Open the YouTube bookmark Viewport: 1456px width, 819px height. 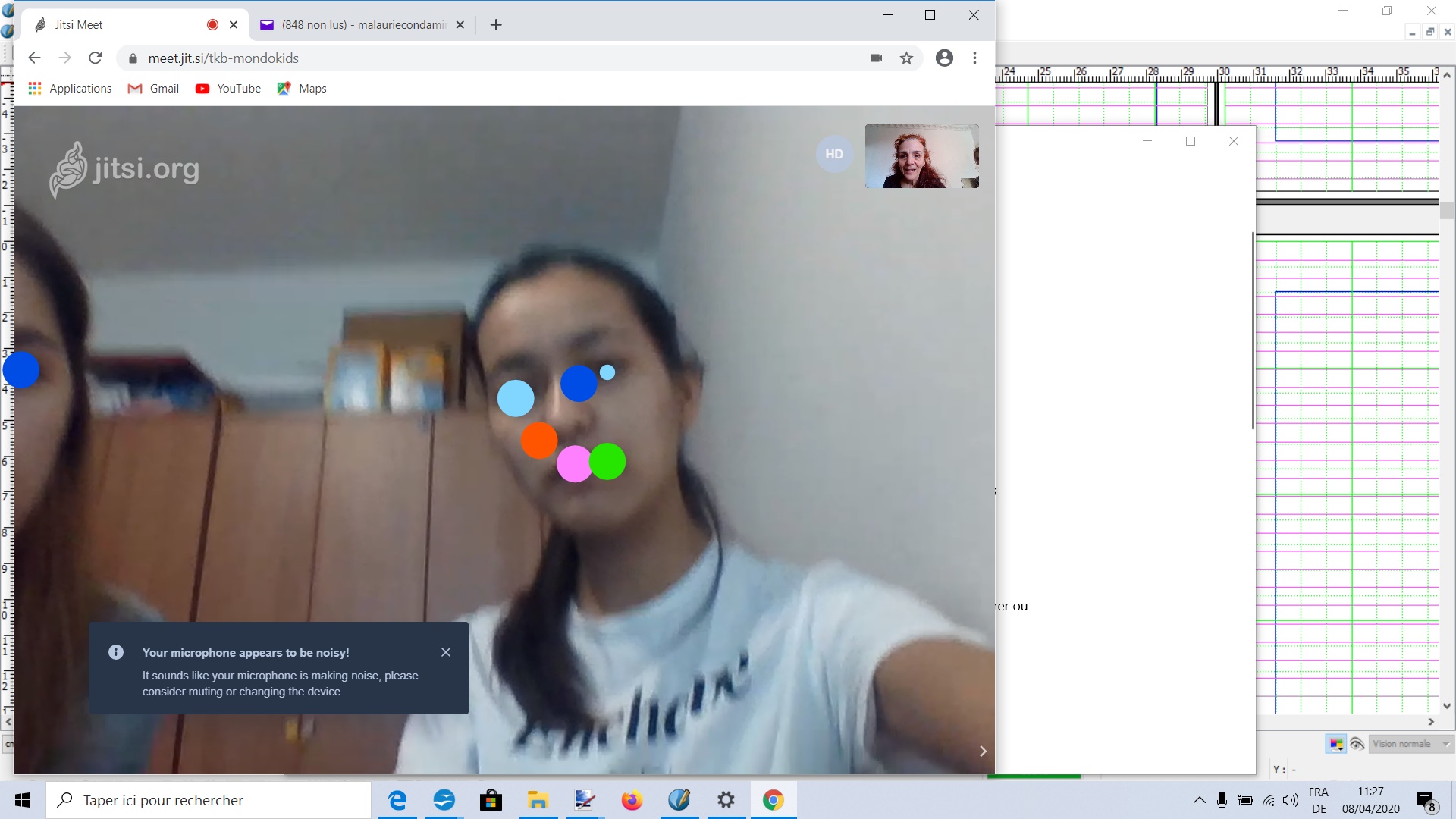pos(228,89)
